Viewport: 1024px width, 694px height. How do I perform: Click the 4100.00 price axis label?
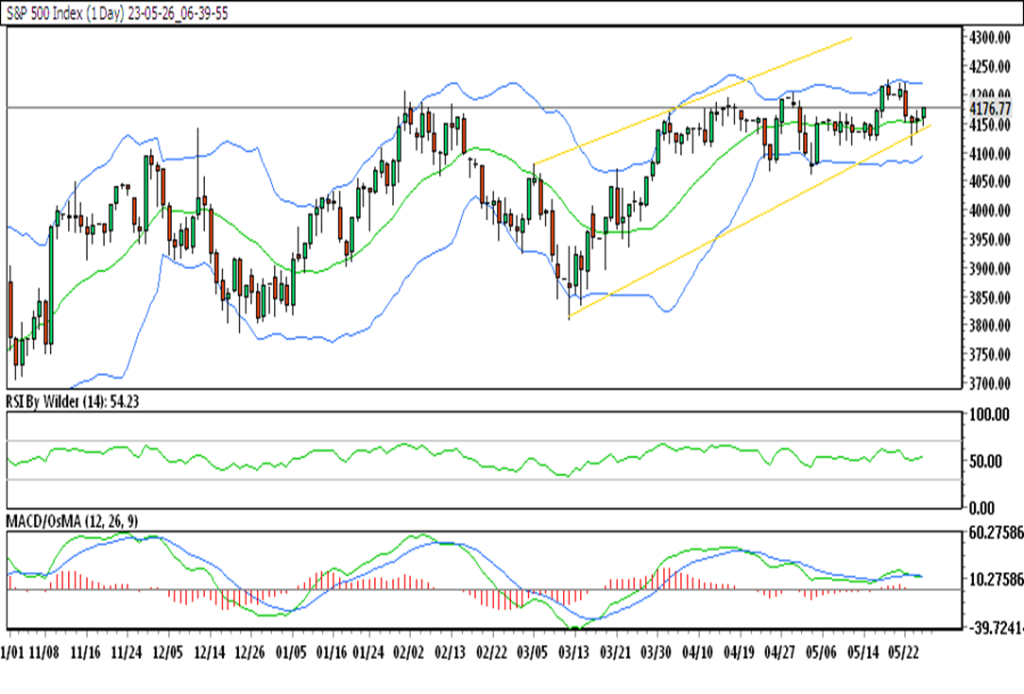coord(990,153)
